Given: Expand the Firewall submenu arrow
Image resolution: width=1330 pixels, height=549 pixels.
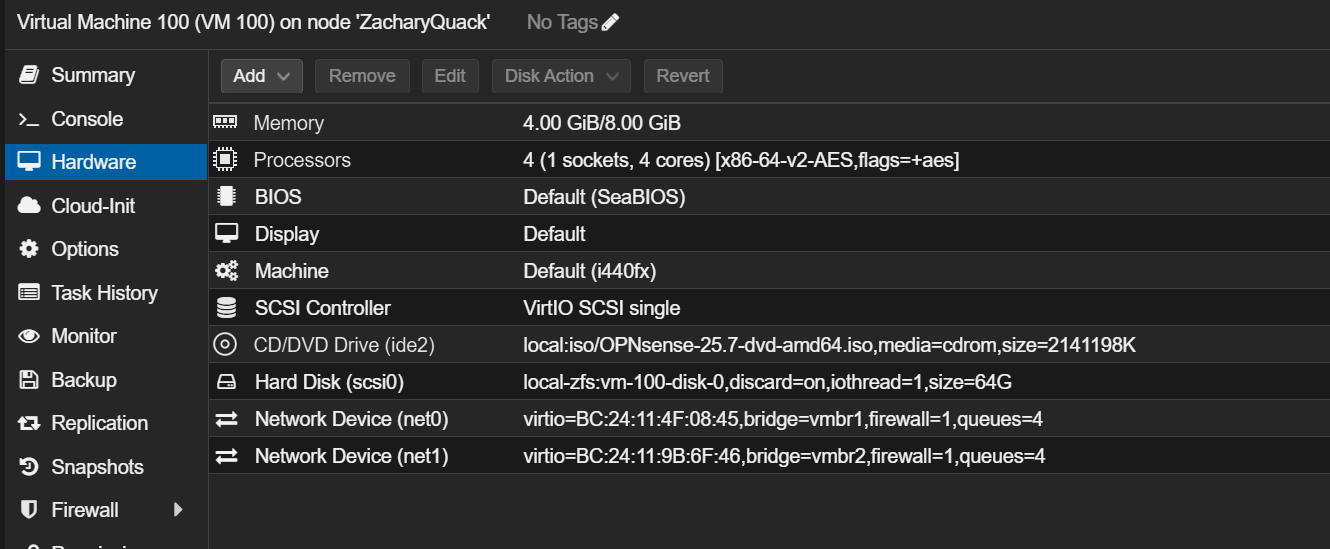Looking at the screenshot, I should (x=178, y=510).
